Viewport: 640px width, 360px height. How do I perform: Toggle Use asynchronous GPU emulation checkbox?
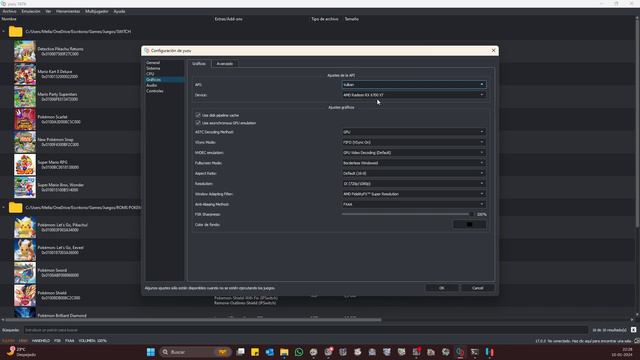[198, 122]
